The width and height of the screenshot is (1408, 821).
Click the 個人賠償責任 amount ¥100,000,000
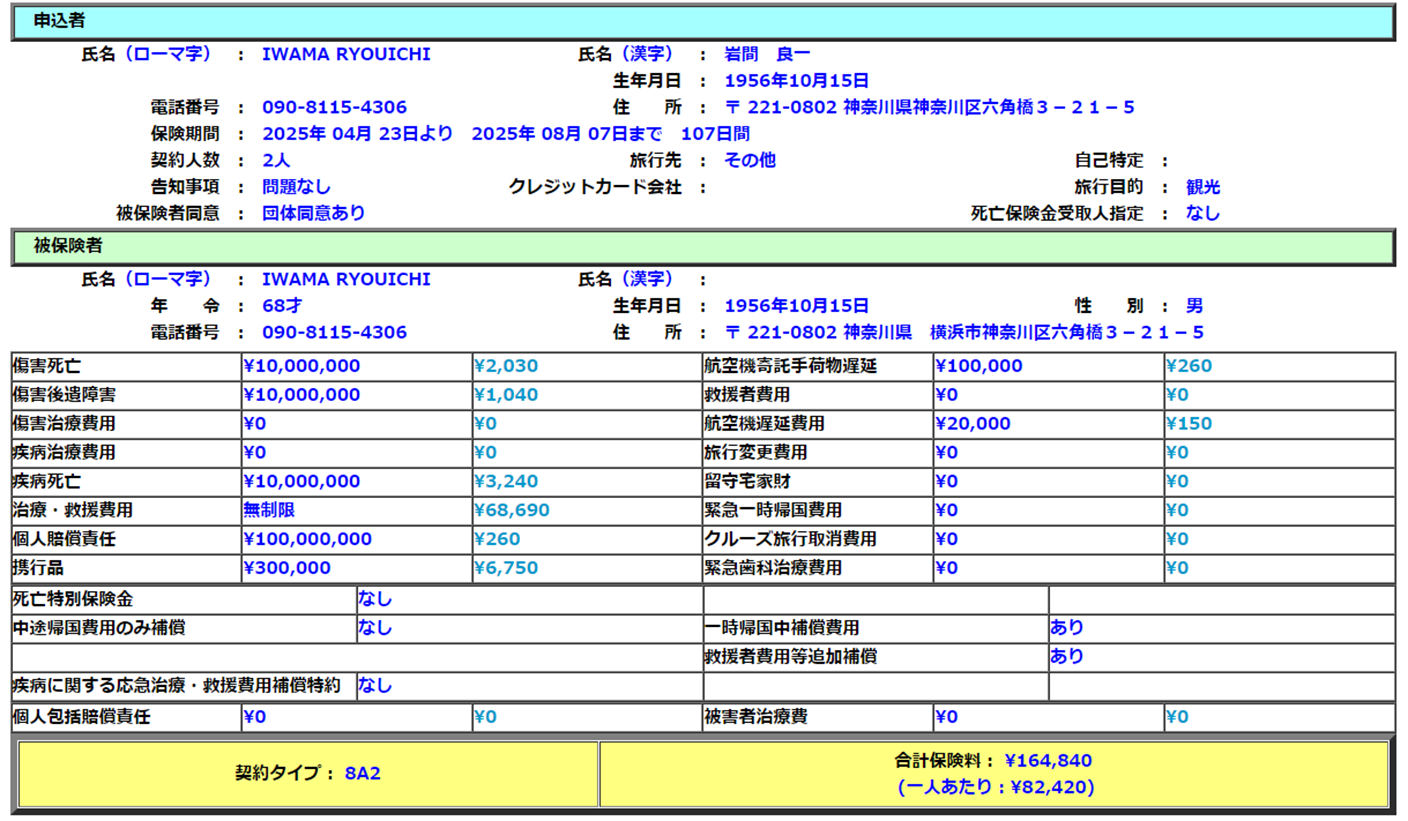pyautogui.click(x=307, y=539)
